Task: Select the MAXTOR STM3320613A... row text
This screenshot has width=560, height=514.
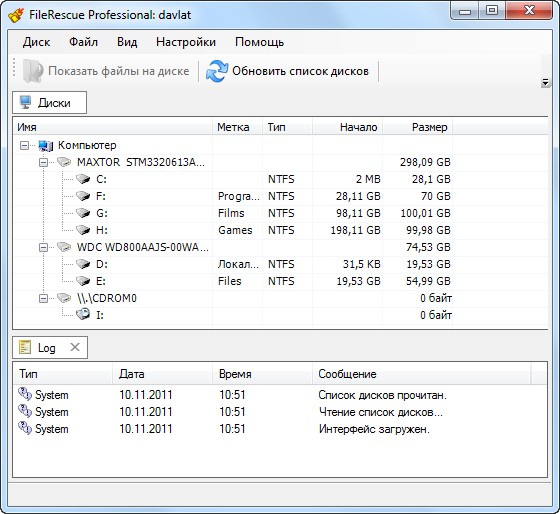Action: [x=141, y=163]
